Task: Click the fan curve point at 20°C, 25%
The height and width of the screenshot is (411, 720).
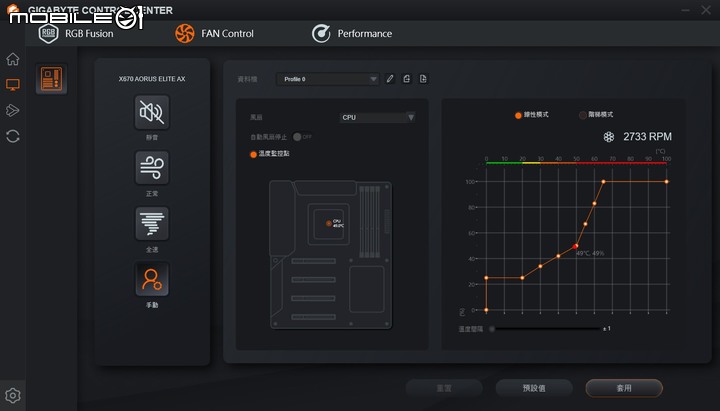Action: coord(523,278)
